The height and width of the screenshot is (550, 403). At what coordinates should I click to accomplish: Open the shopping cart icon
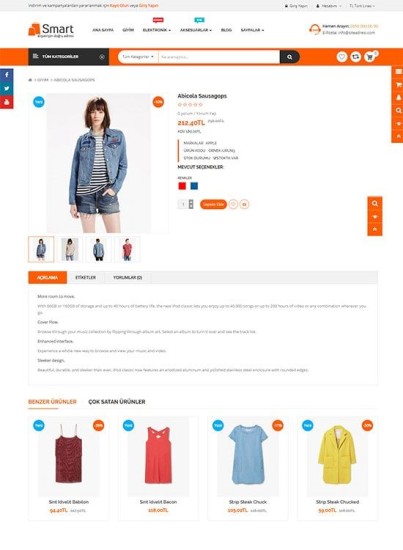(370, 57)
